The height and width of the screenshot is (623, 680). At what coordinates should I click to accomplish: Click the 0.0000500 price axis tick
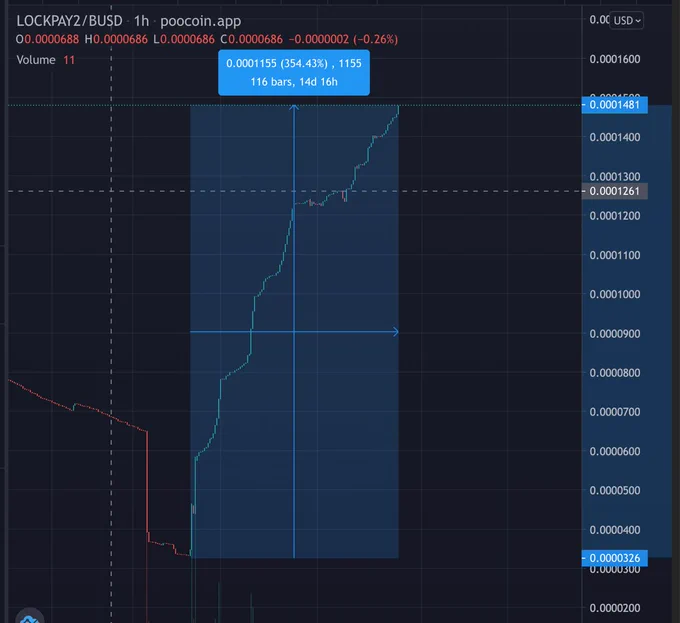click(615, 490)
